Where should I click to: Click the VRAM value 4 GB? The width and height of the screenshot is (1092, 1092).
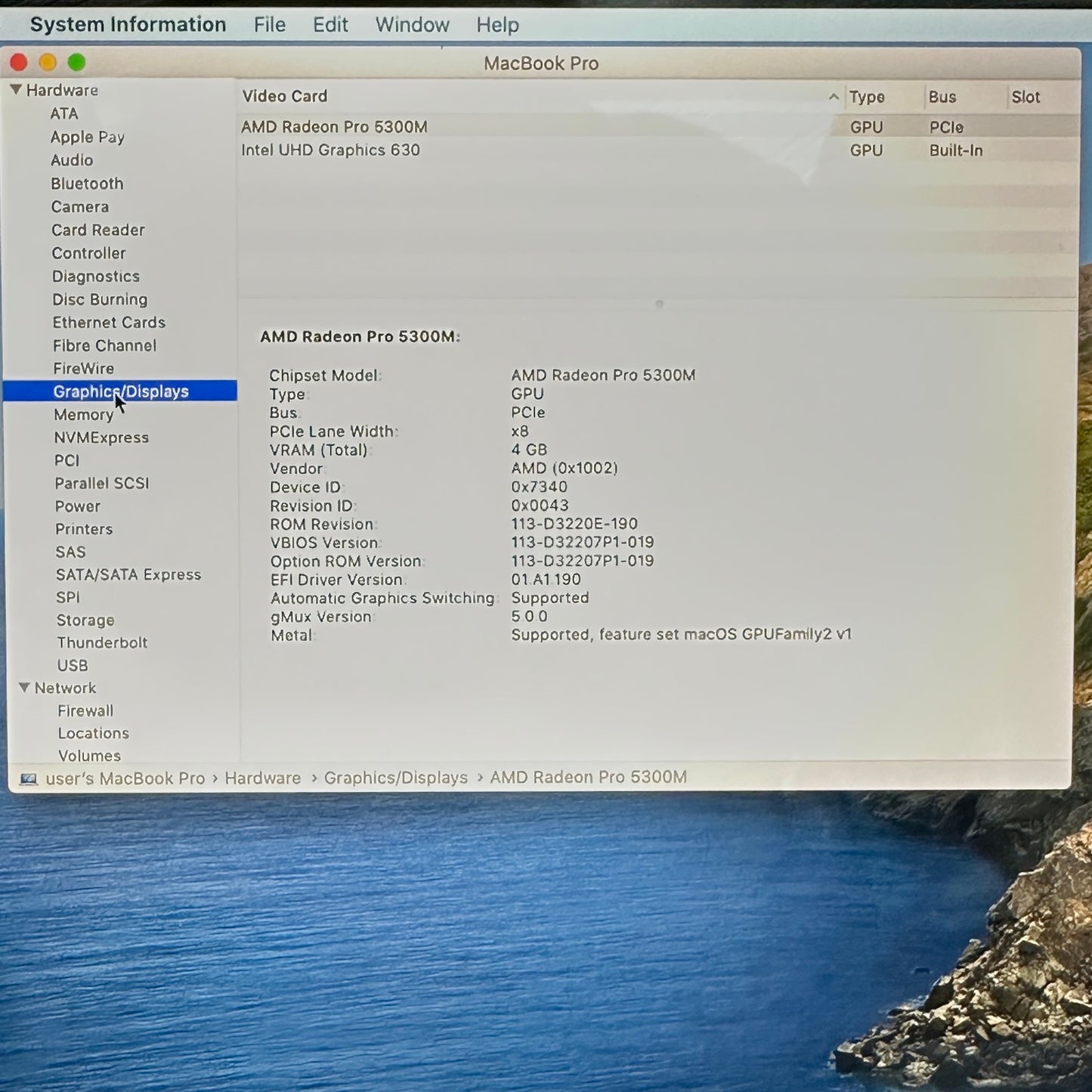pos(529,450)
